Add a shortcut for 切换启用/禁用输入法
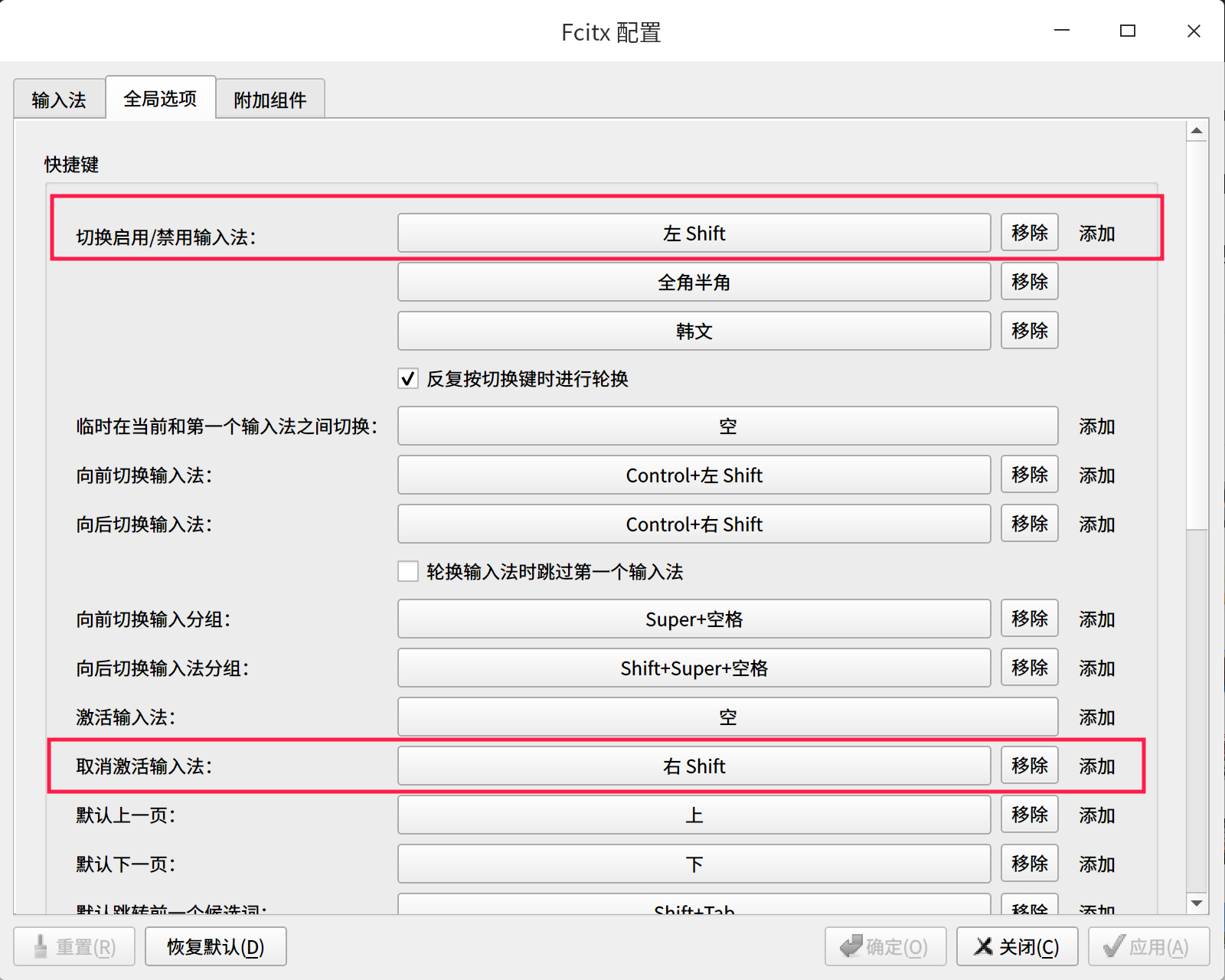Screen dimensions: 1225x980 click(1097, 234)
